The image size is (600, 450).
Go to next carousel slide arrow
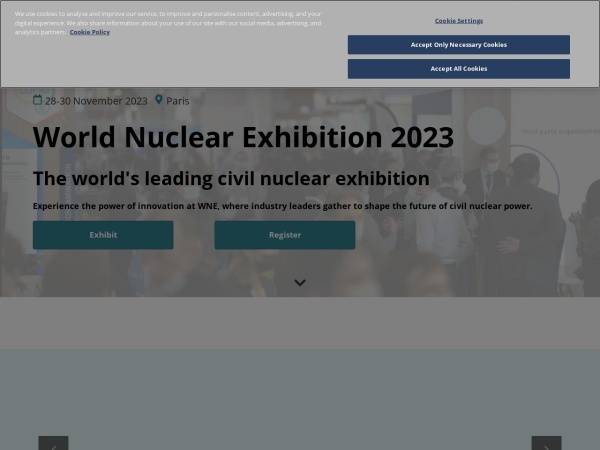tap(546, 444)
